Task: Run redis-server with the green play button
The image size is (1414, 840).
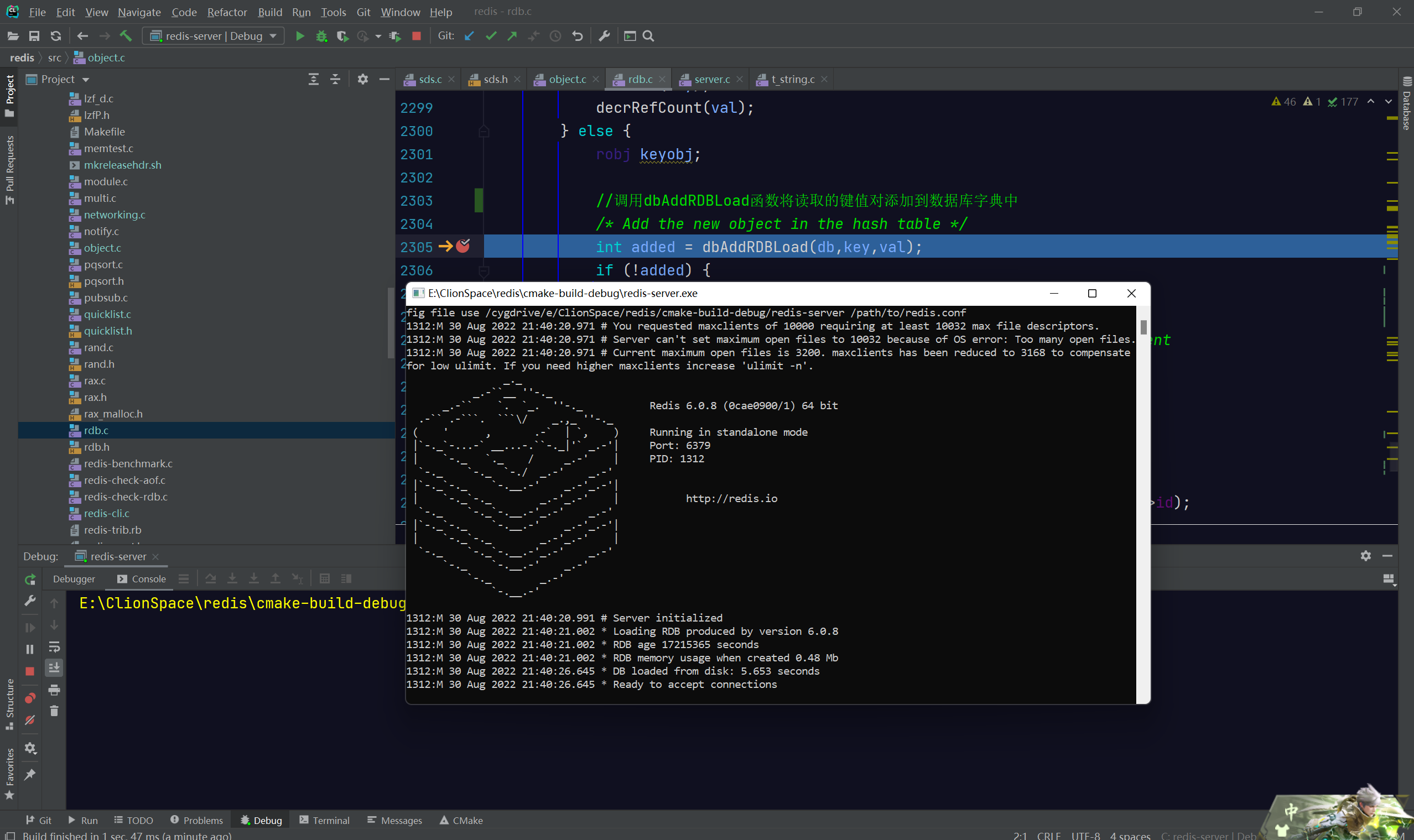Action: coord(300,36)
